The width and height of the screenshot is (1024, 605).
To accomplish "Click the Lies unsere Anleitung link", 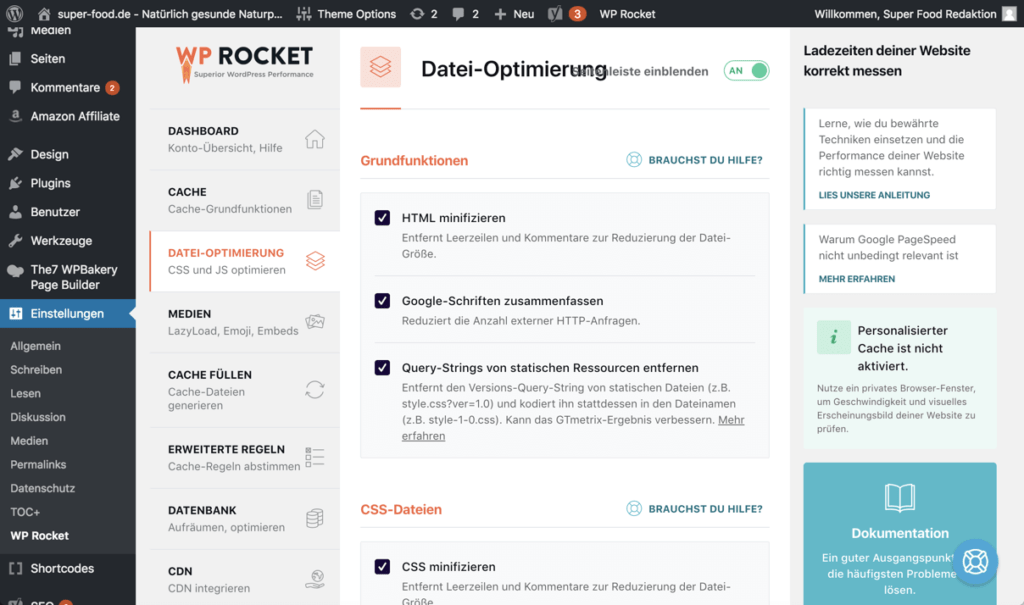I will point(874,195).
